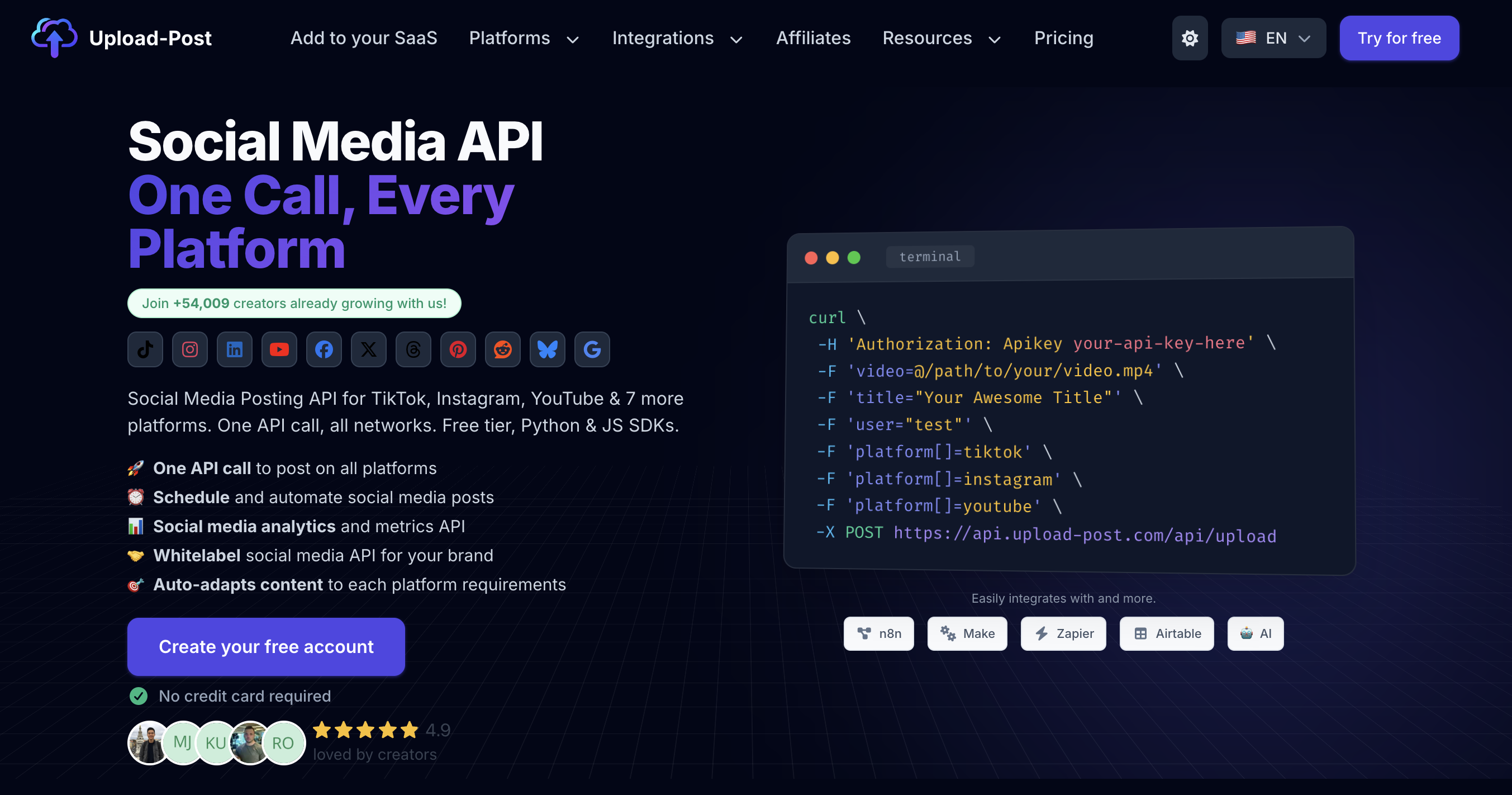This screenshot has height=795, width=1512.
Task: Expand the Platforms menu
Action: coord(524,38)
